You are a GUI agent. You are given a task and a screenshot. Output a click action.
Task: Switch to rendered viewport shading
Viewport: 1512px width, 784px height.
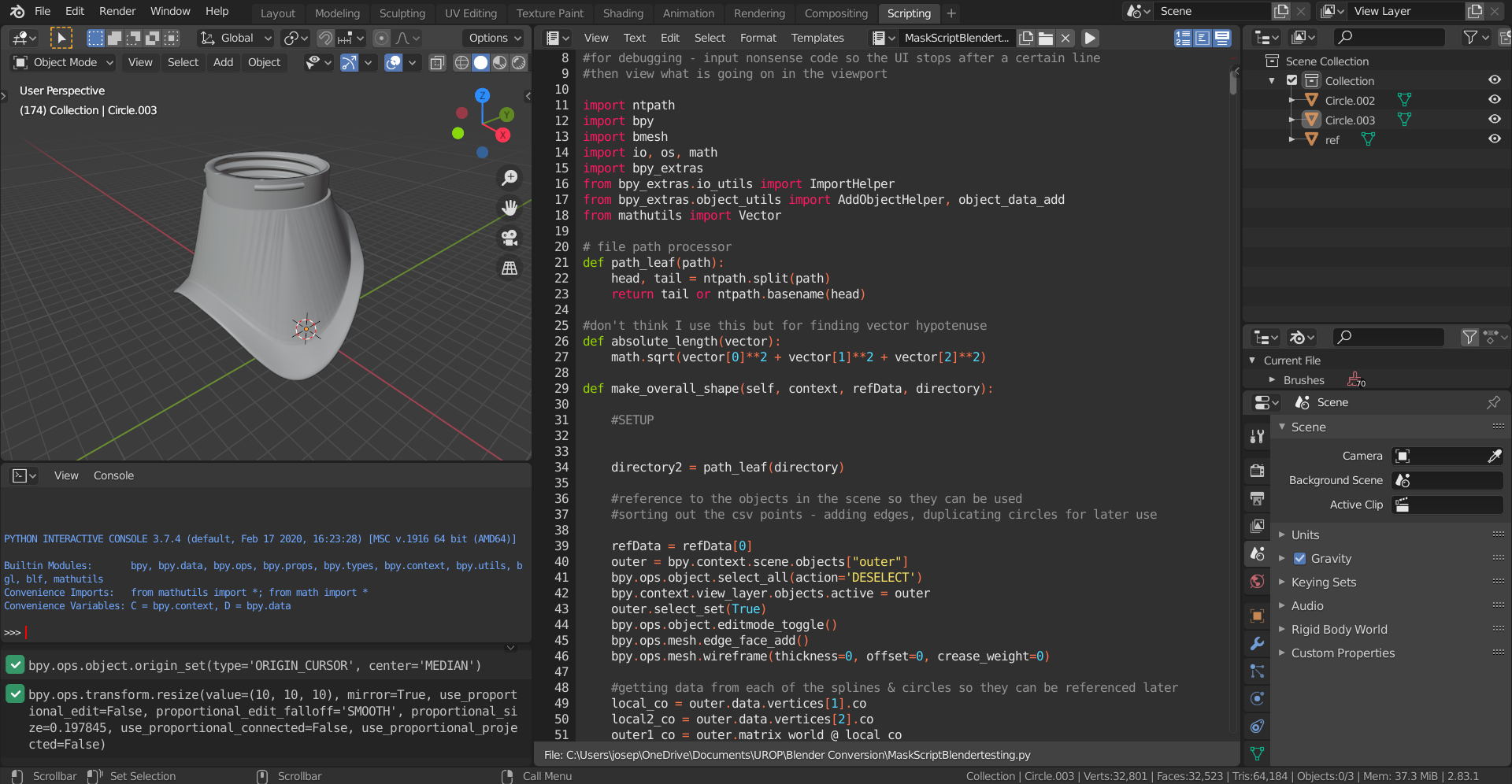click(x=518, y=63)
